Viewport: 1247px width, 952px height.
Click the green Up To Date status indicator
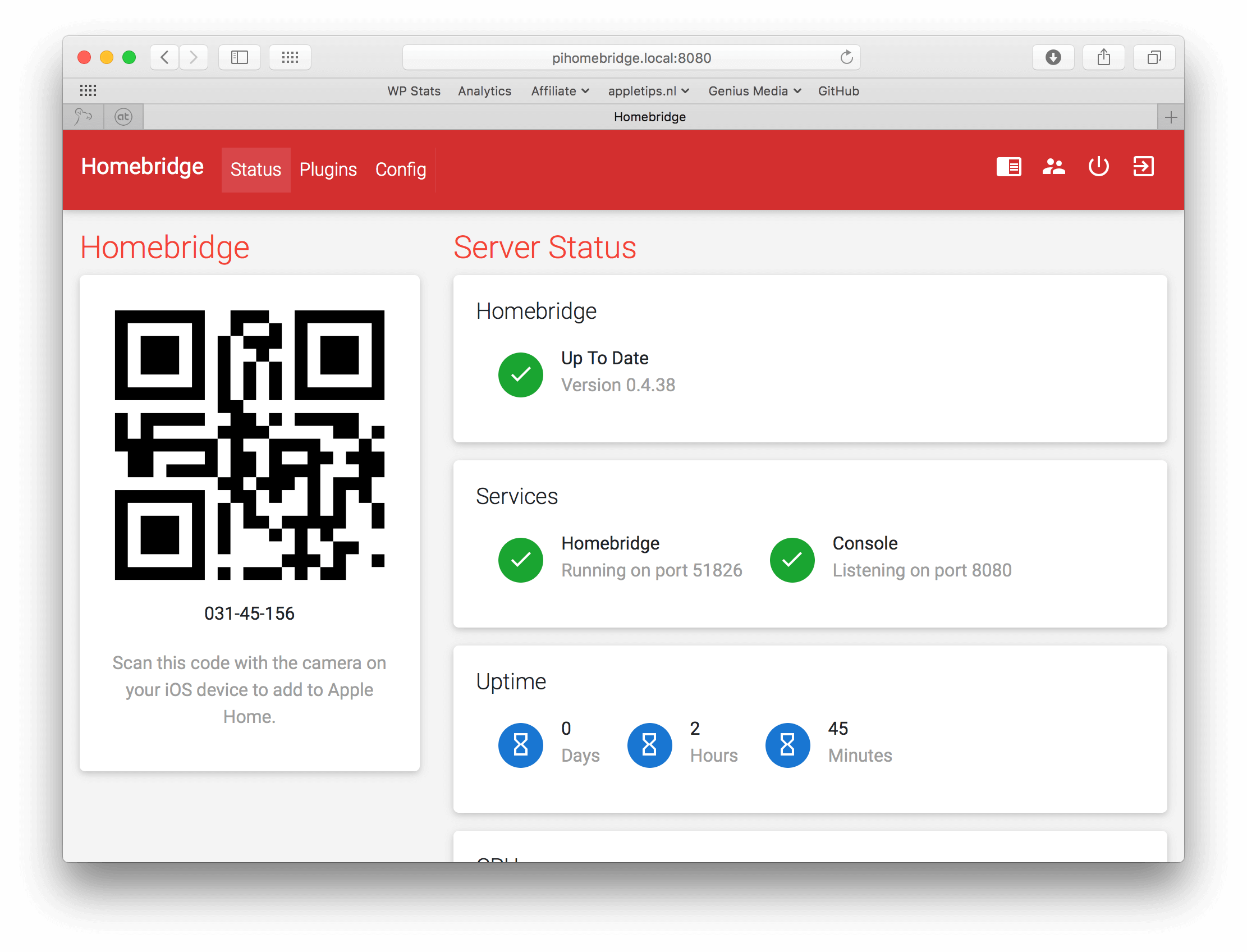pos(520,374)
